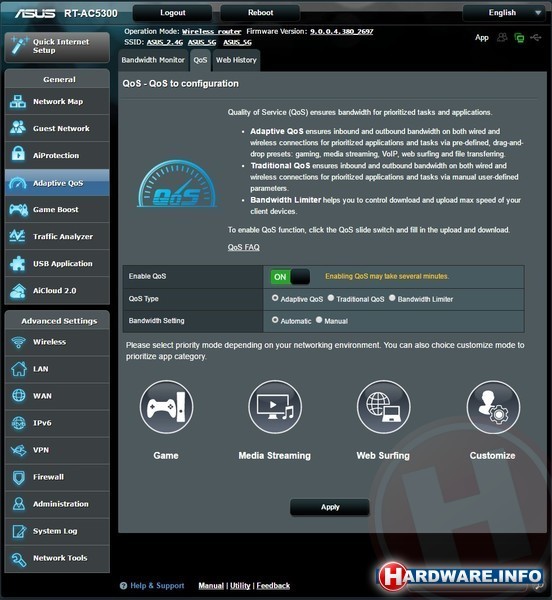Click the Logout button
The width and height of the screenshot is (552, 600).
173,13
